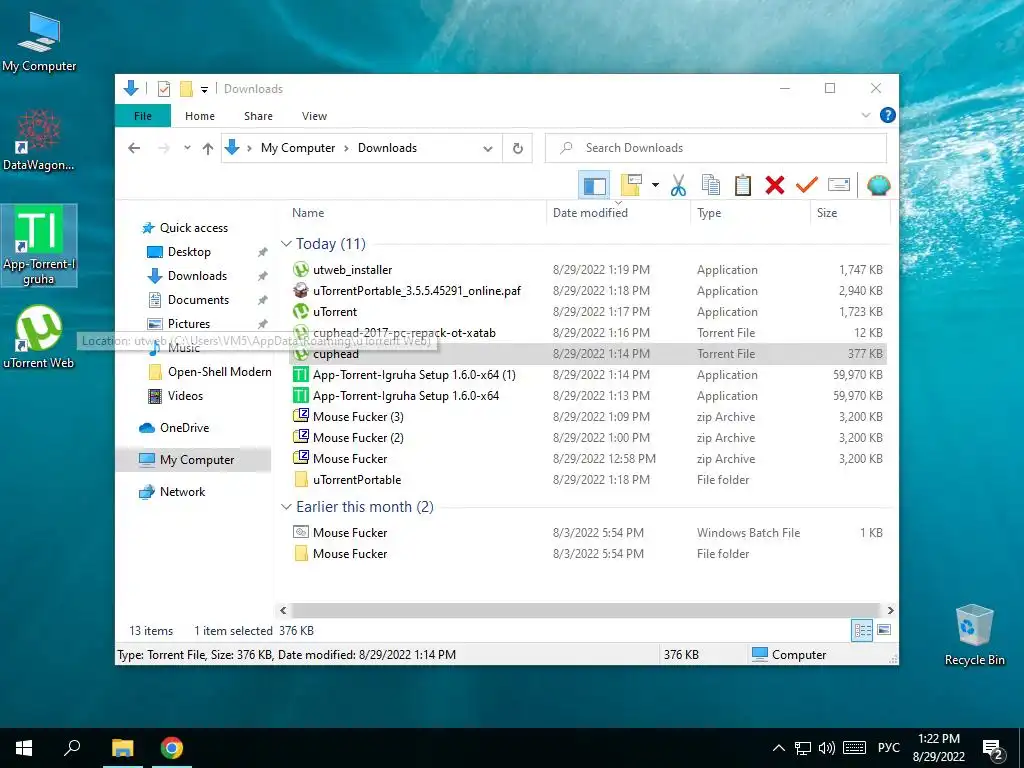1024x768 pixels.
Task: Click My Computer in the address path
Action: [x=298, y=148]
